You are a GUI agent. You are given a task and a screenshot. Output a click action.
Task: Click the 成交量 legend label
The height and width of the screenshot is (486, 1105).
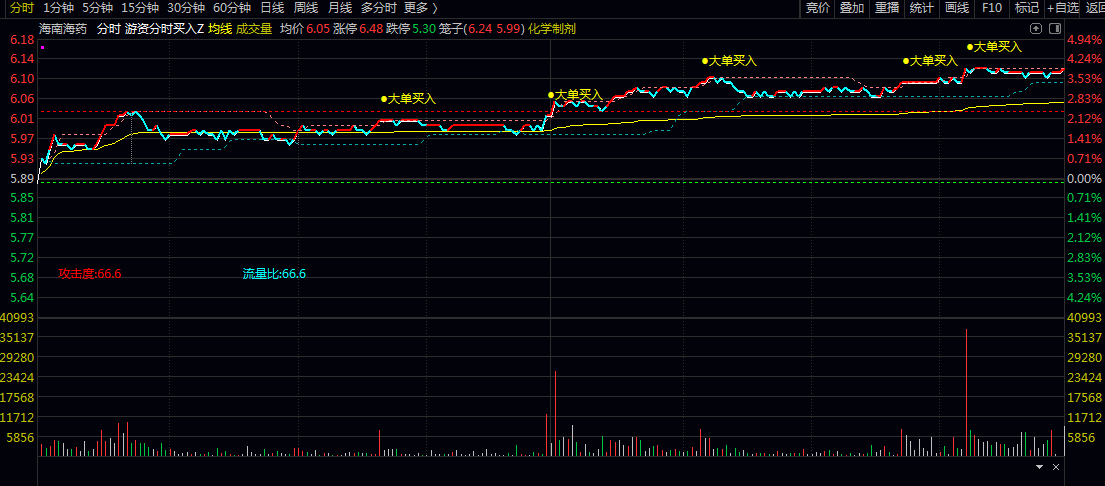coord(254,29)
